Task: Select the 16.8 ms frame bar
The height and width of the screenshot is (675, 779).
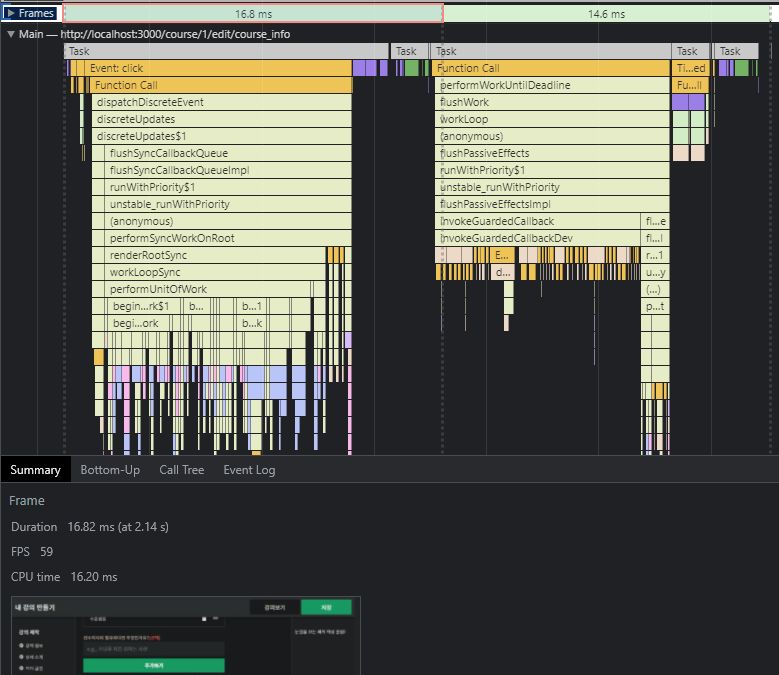Action: [x=253, y=14]
